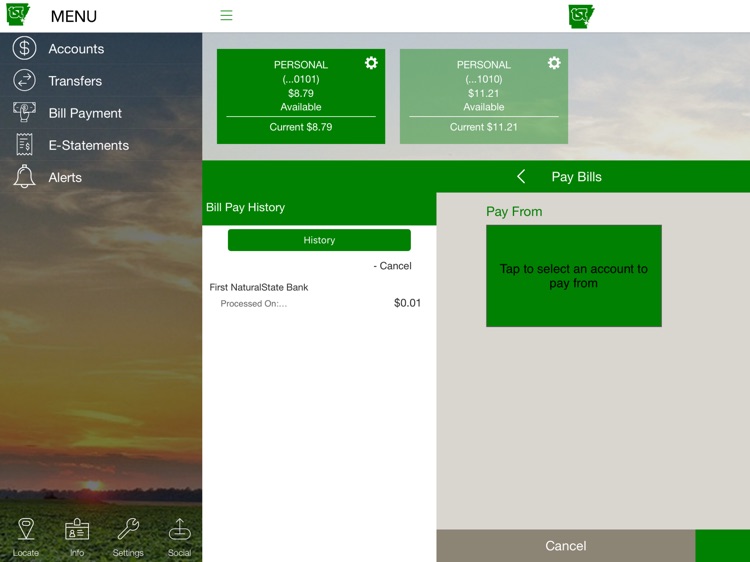The height and width of the screenshot is (562, 750).
Task: Click the Bill Pay History header
Action: [245, 207]
